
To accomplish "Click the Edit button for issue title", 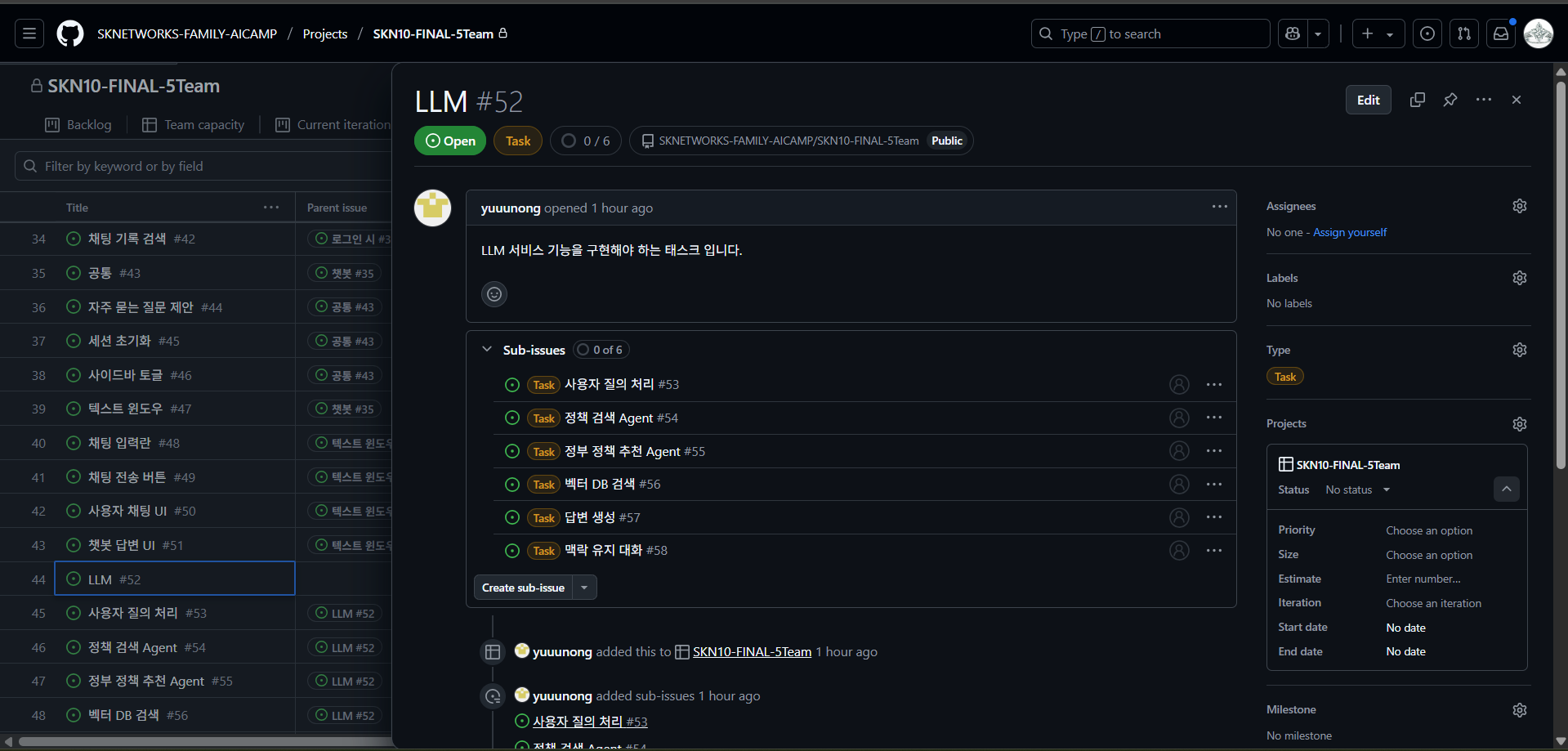I will pos(1368,100).
